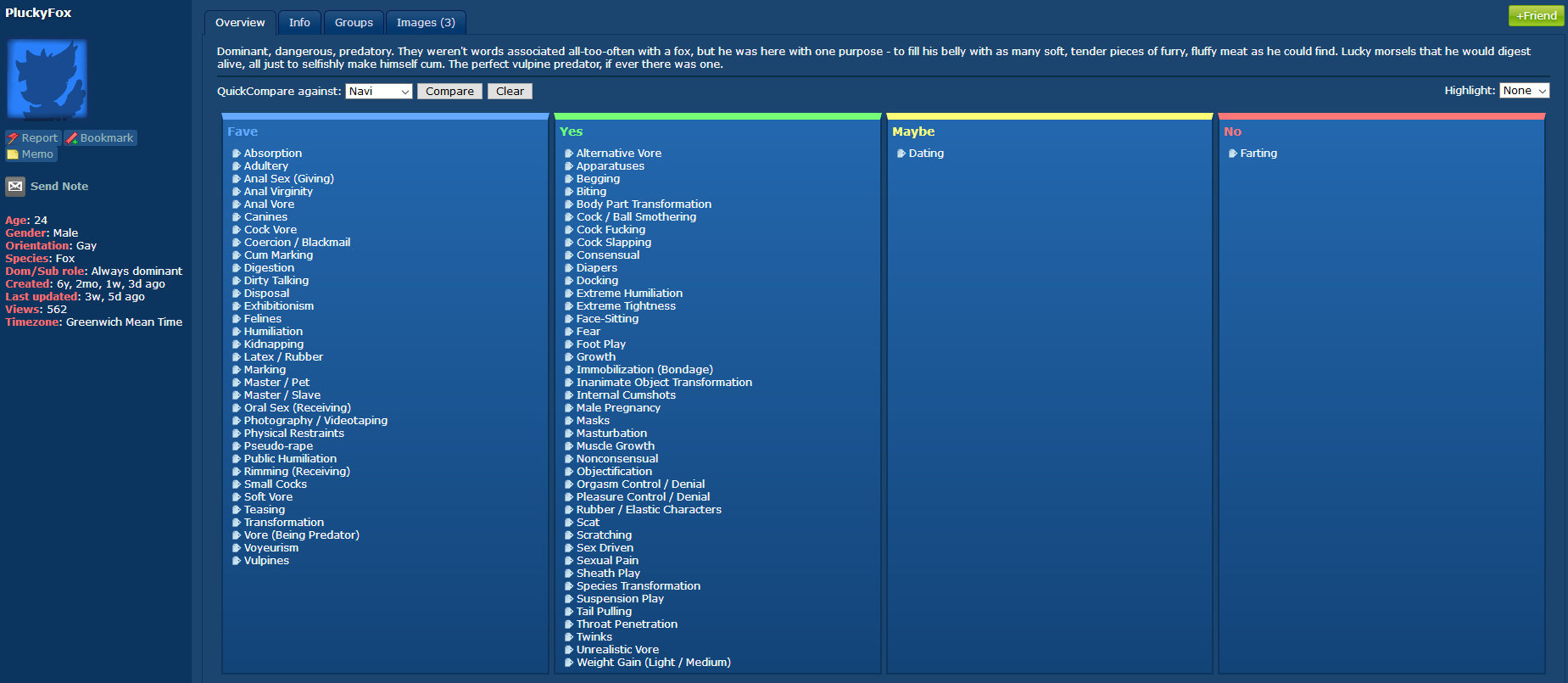The height and width of the screenshot is (683, 1568).
Task: Click the Photography / Videotaping entry
Action: 315,421
